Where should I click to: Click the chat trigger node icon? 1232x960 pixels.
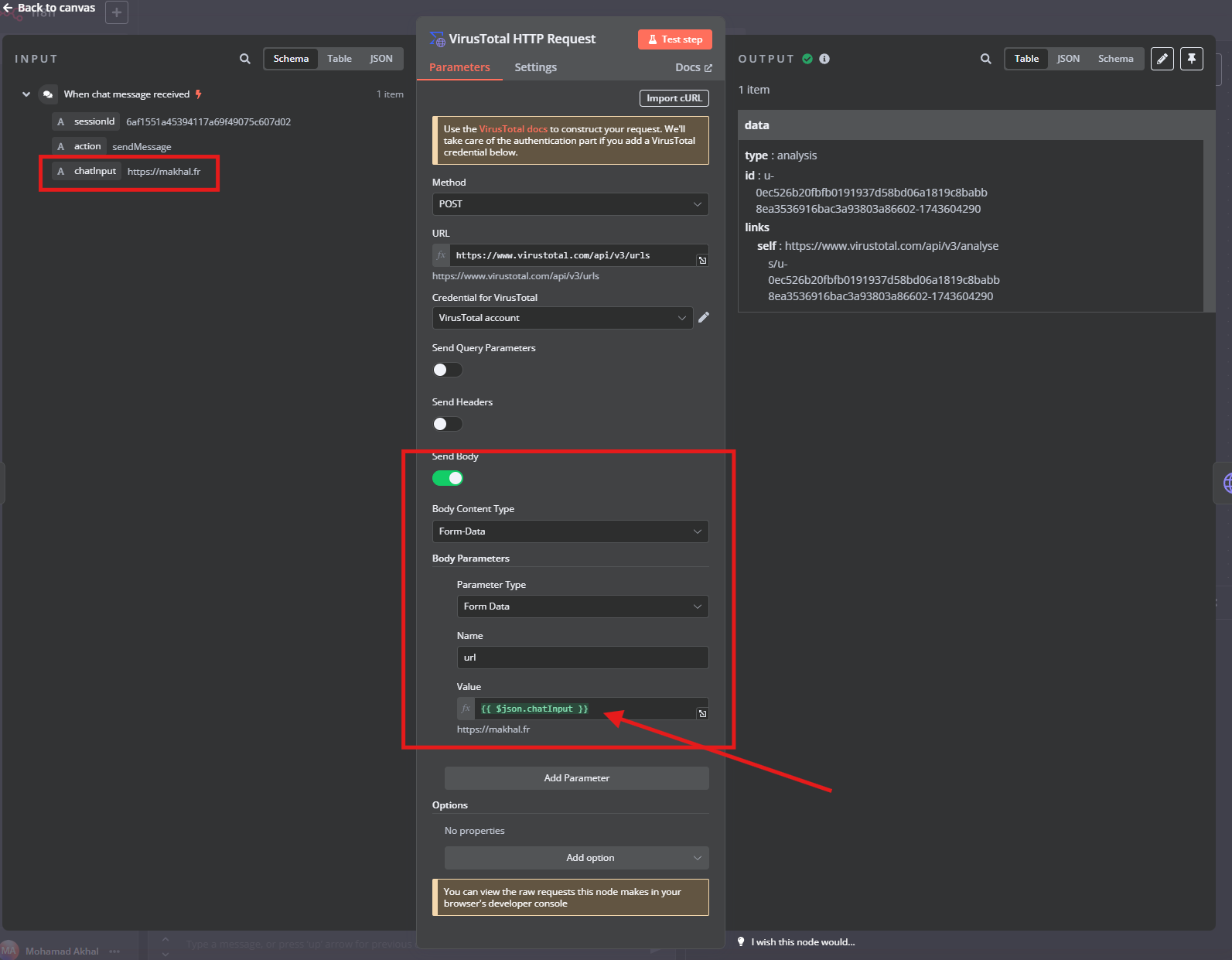point(48,94)
